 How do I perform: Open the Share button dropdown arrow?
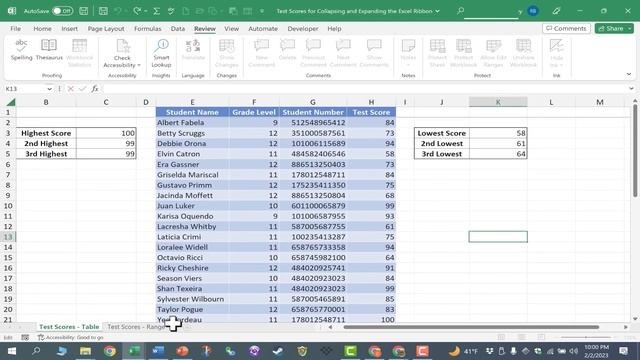coord(630,29)
